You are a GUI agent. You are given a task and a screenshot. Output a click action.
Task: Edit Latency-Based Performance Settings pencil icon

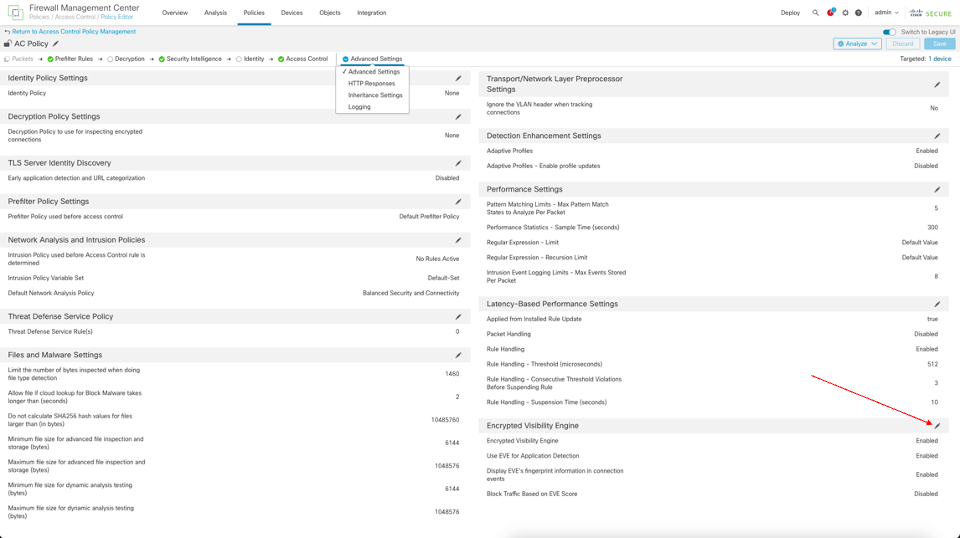pyautogui.click(x=937, y=304)
